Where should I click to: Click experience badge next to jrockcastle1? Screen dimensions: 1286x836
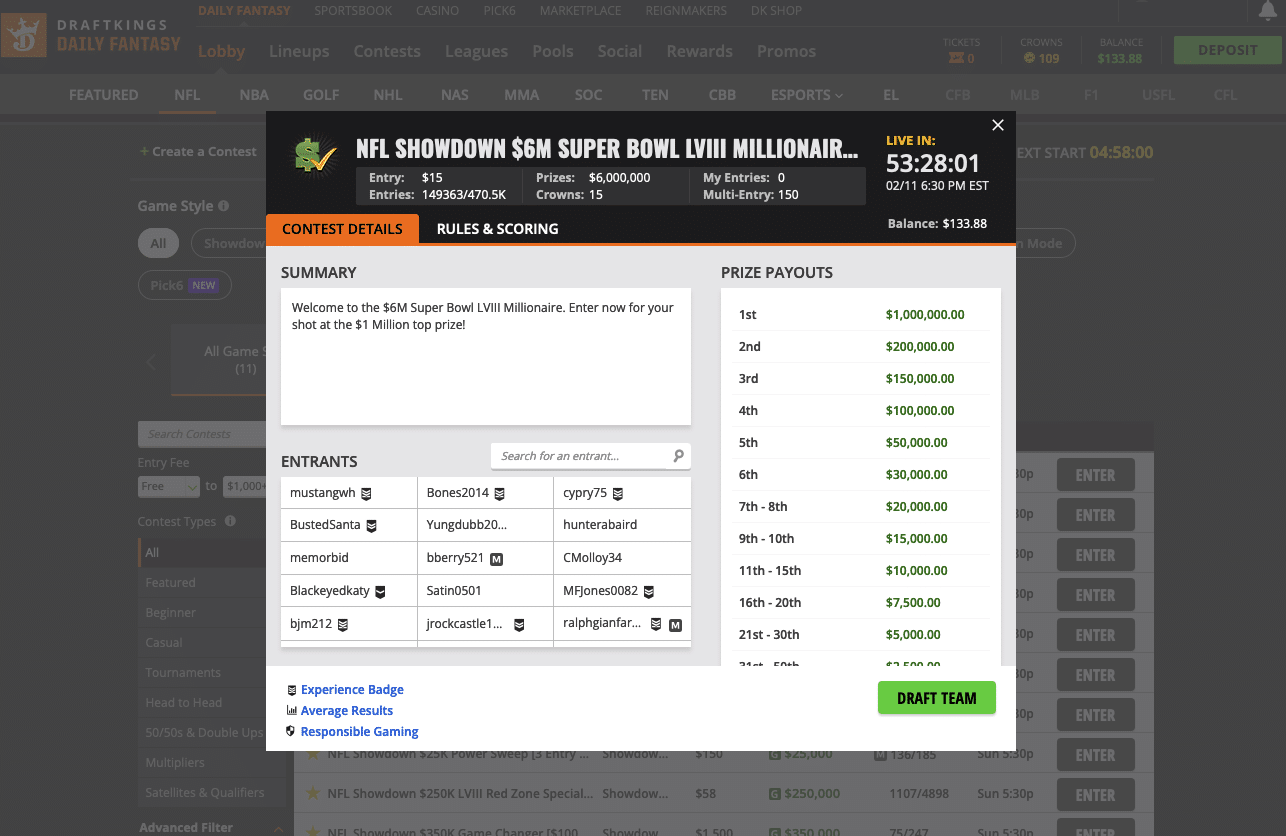(x=519, y=624)
